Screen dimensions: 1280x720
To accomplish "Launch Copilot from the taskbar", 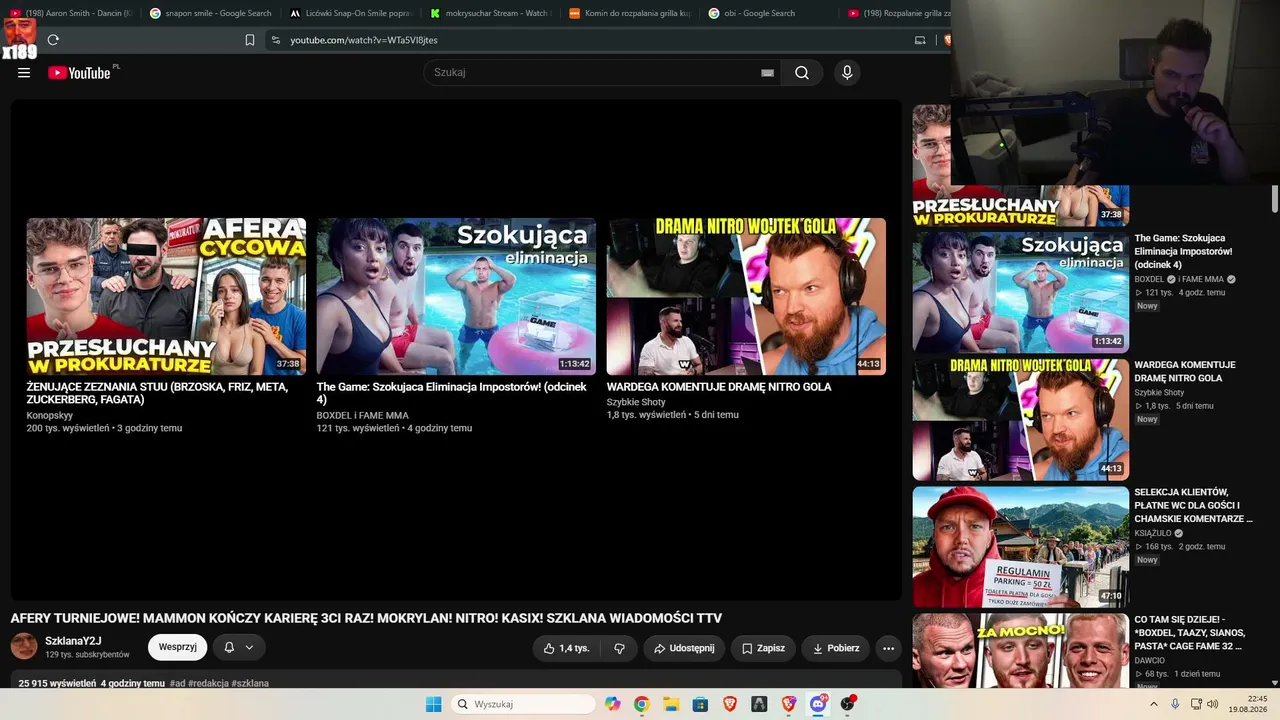I will 612,704.
